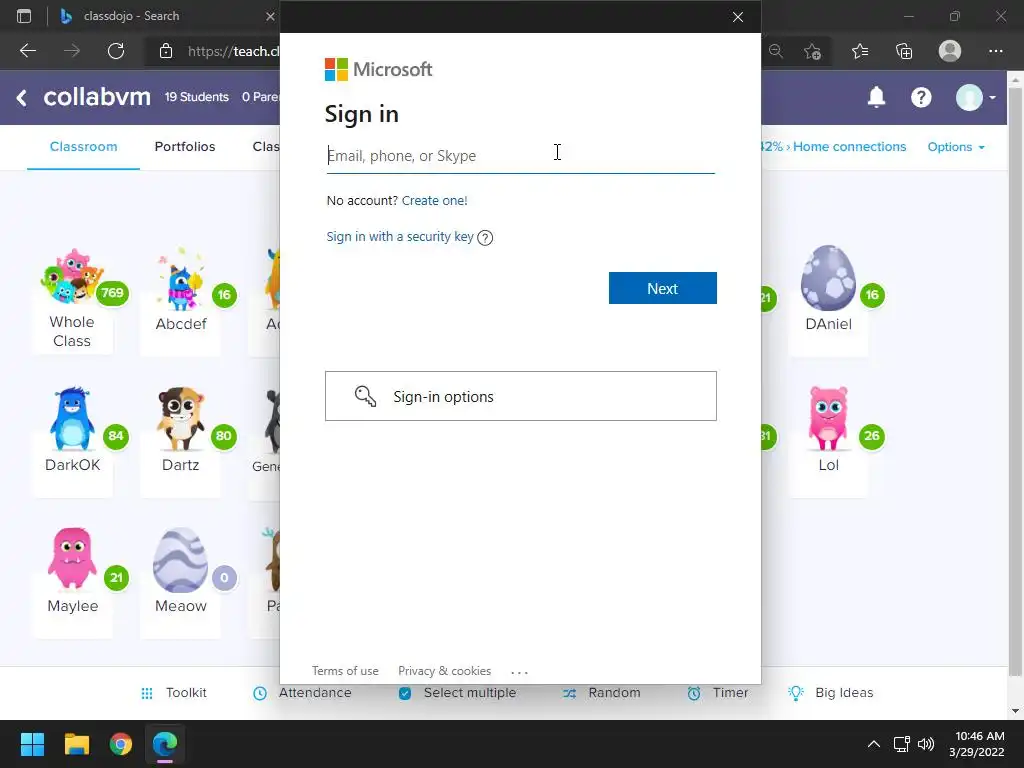This screenshot has height=768, width=1024.
Task: Open Terms of use link
Action: tap(345, 671)
